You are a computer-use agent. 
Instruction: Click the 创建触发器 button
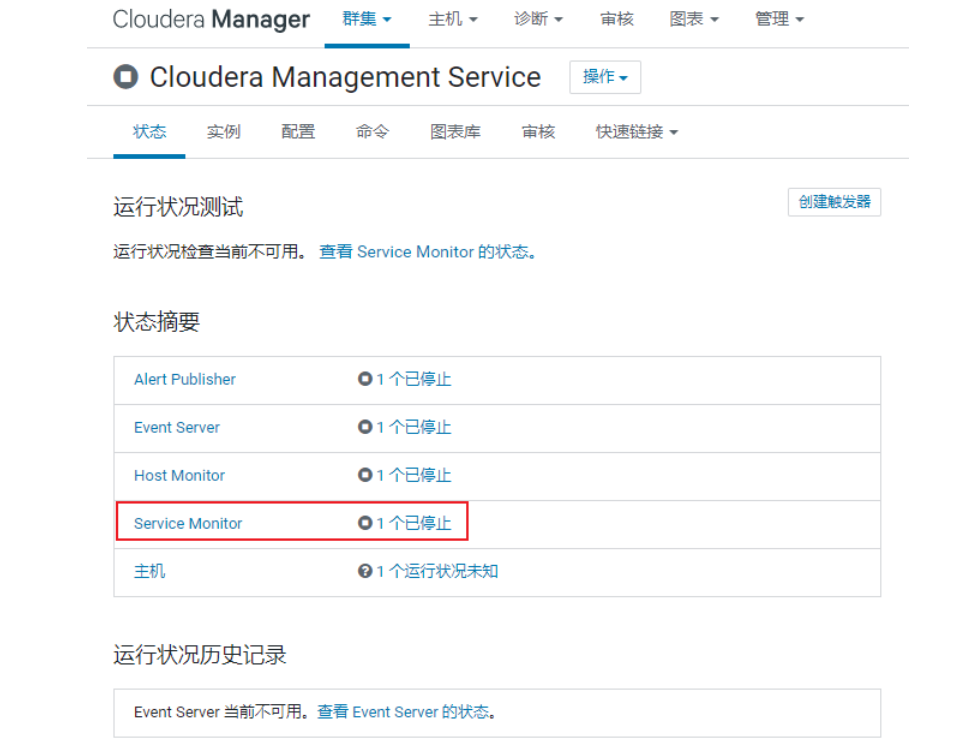pos(834,202)
